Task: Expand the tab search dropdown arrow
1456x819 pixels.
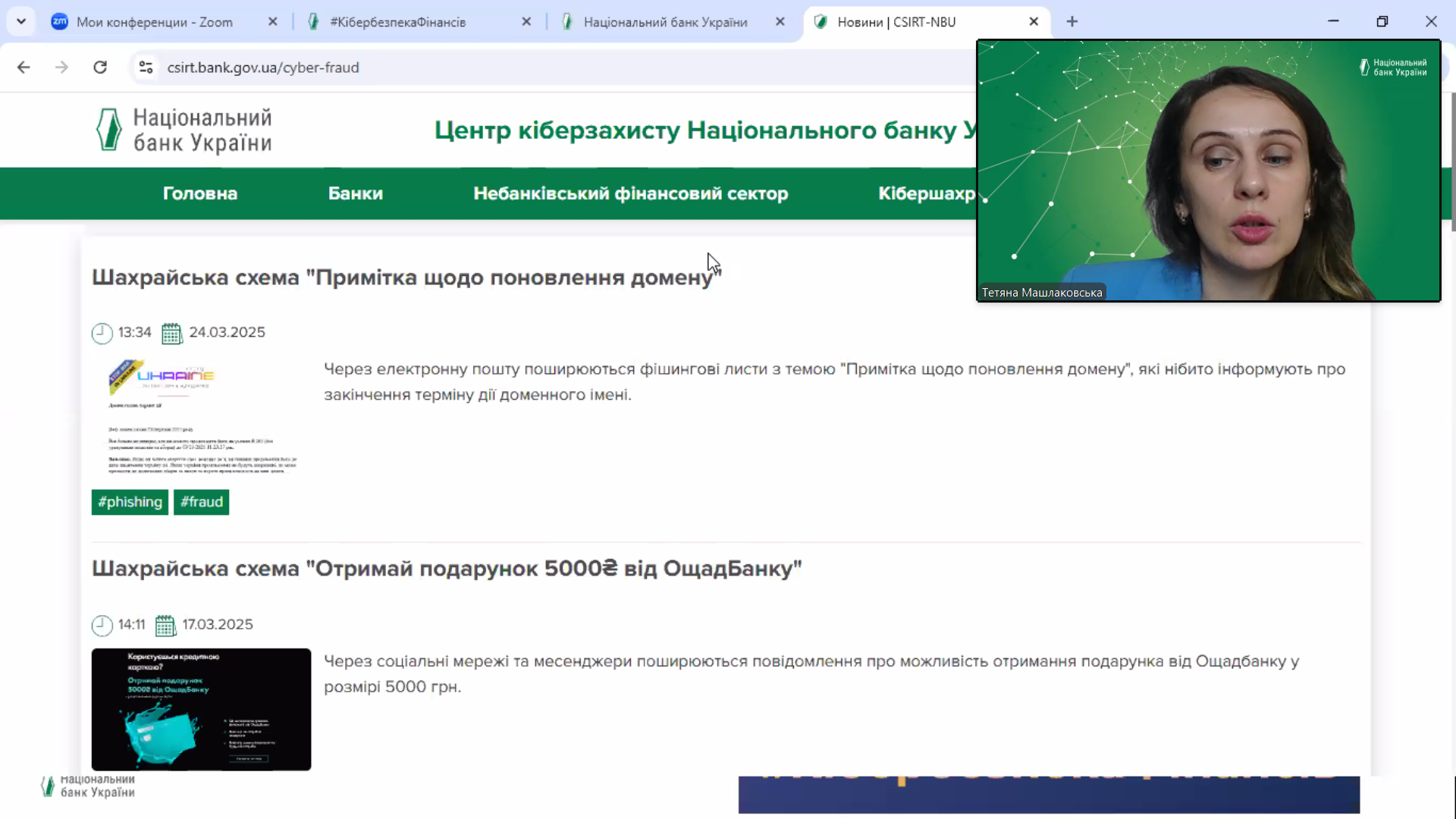Action: tap(21, 22)
